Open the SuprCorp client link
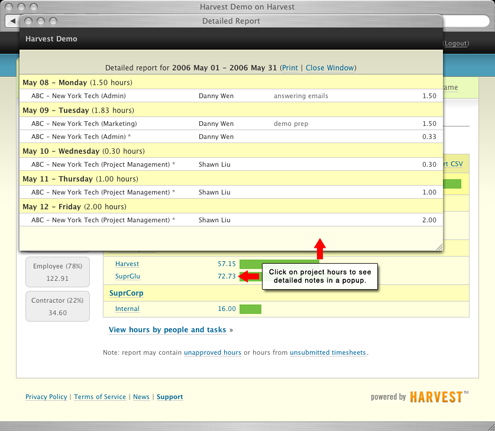Screen dimensions: 495x431 click(126, 293)
